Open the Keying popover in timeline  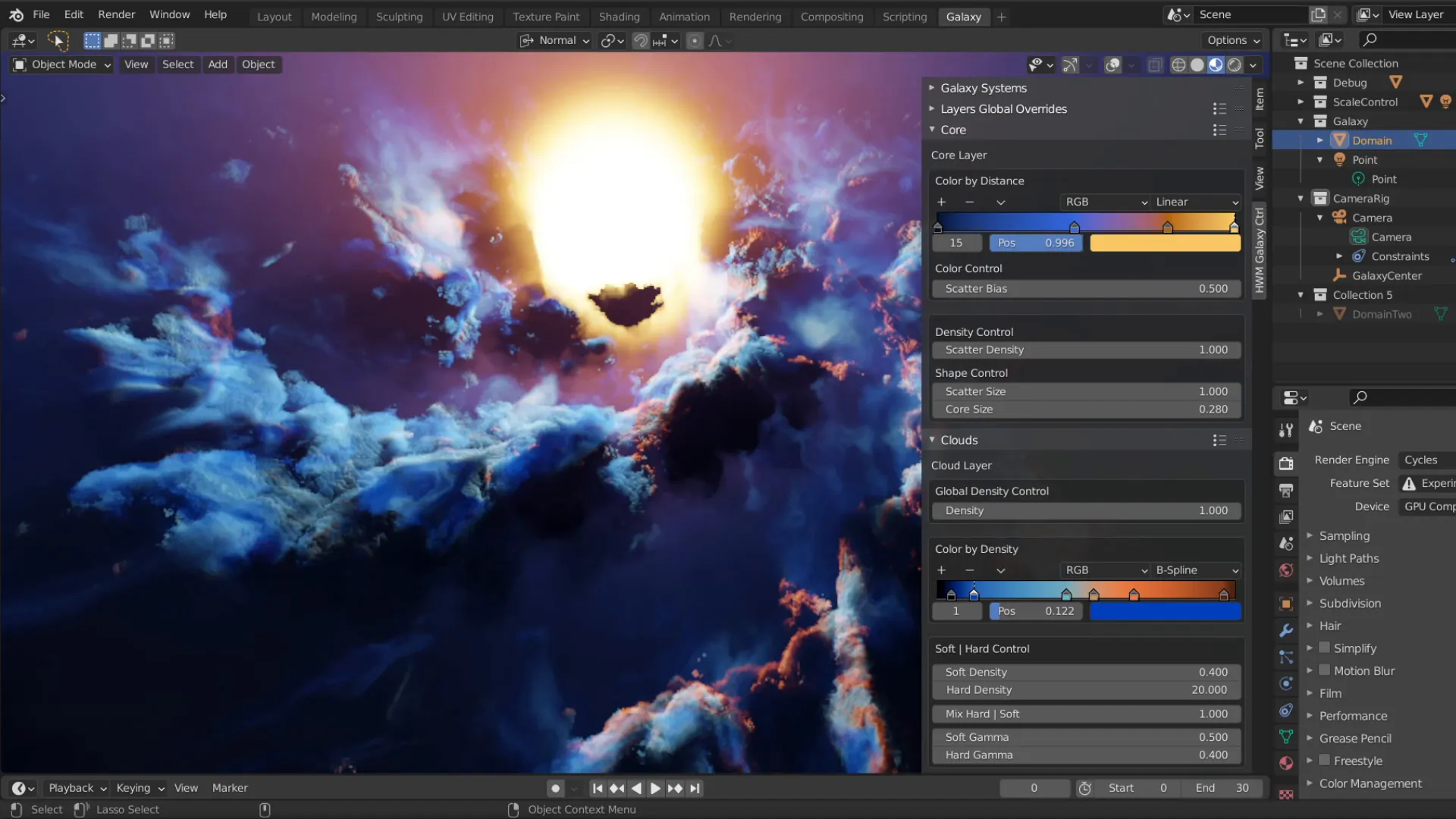tap(140, 789)
